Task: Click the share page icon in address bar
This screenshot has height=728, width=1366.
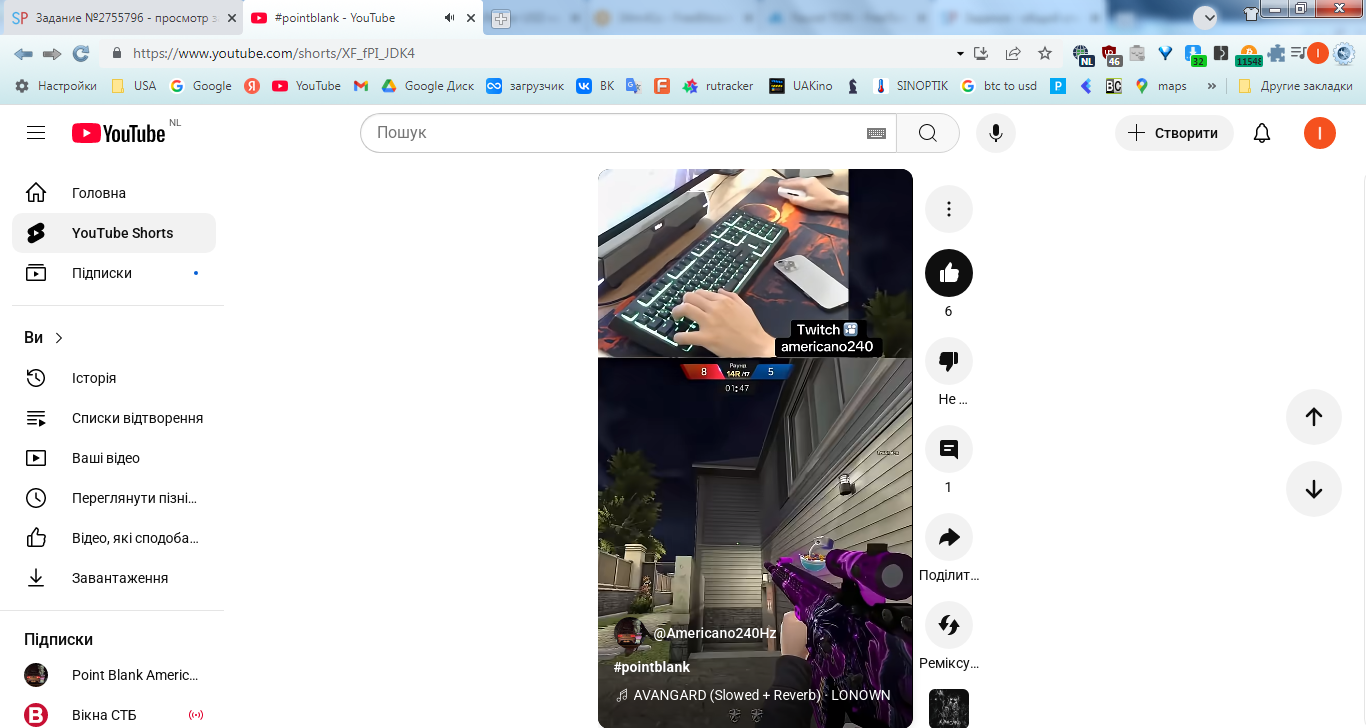Action: [1013, 53]
